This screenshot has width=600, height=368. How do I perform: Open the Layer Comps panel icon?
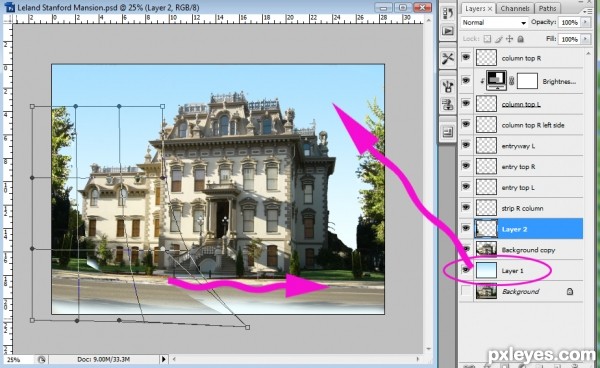(448, 132)
